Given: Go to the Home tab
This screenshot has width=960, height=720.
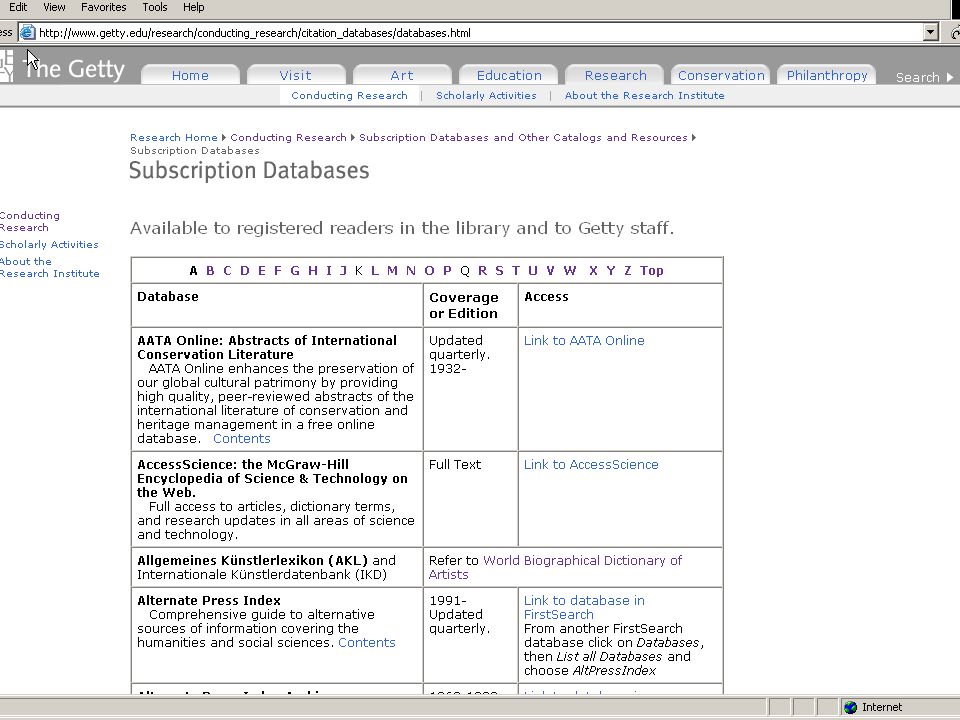Looking at the screenshot, I should [190, 75].
